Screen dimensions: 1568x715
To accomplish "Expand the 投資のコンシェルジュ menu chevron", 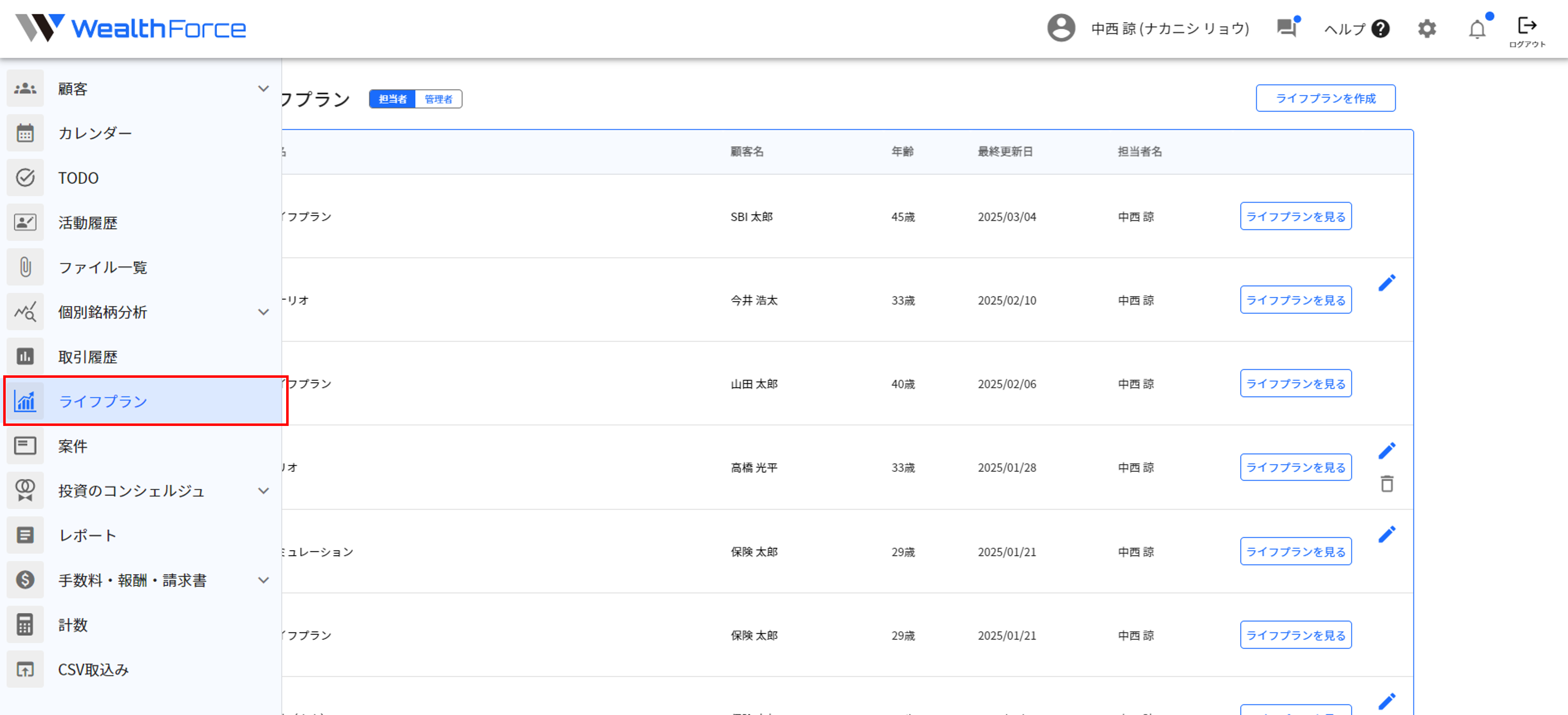I will [x=263, y=491].
